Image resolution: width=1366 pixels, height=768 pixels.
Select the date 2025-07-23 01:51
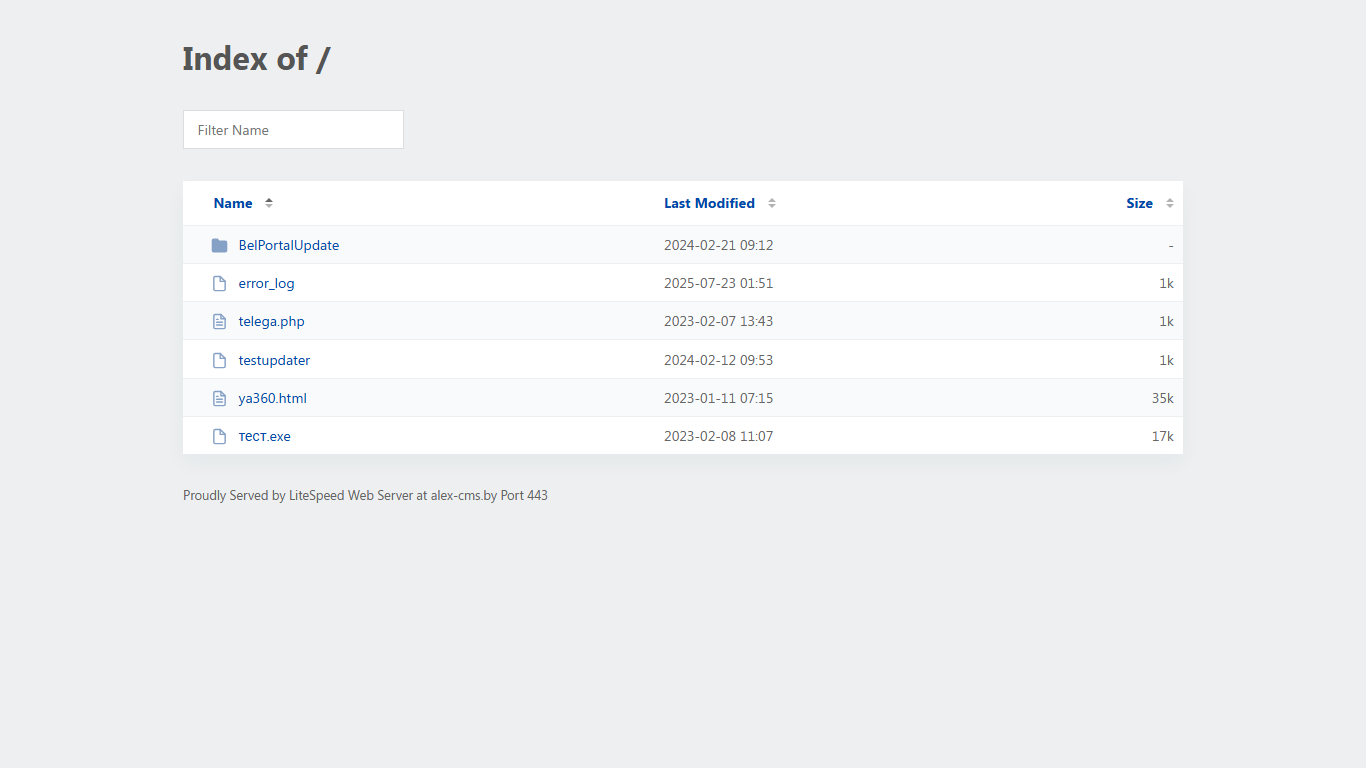click(x=718, y=283)
